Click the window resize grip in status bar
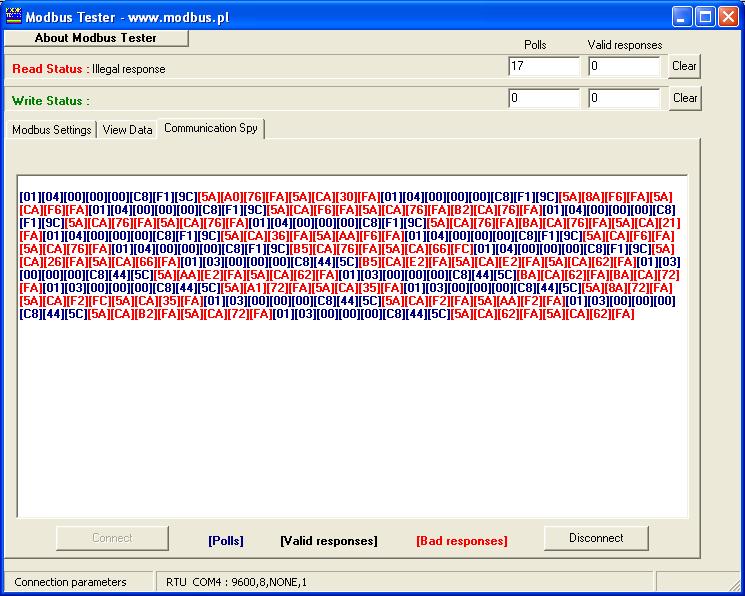The width and height of the screenshot is (745, 596). [x=735, y=585]
